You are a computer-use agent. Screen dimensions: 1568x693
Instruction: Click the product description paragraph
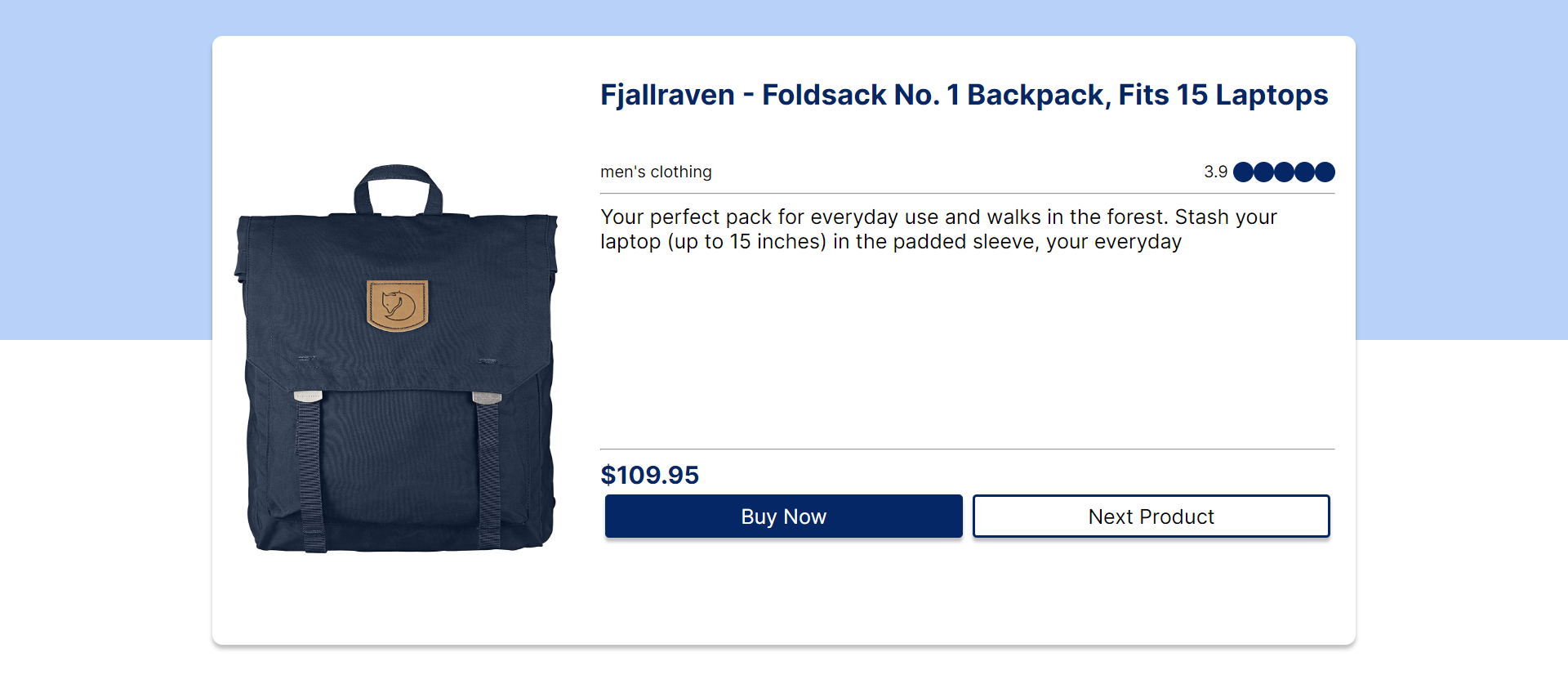938,229
